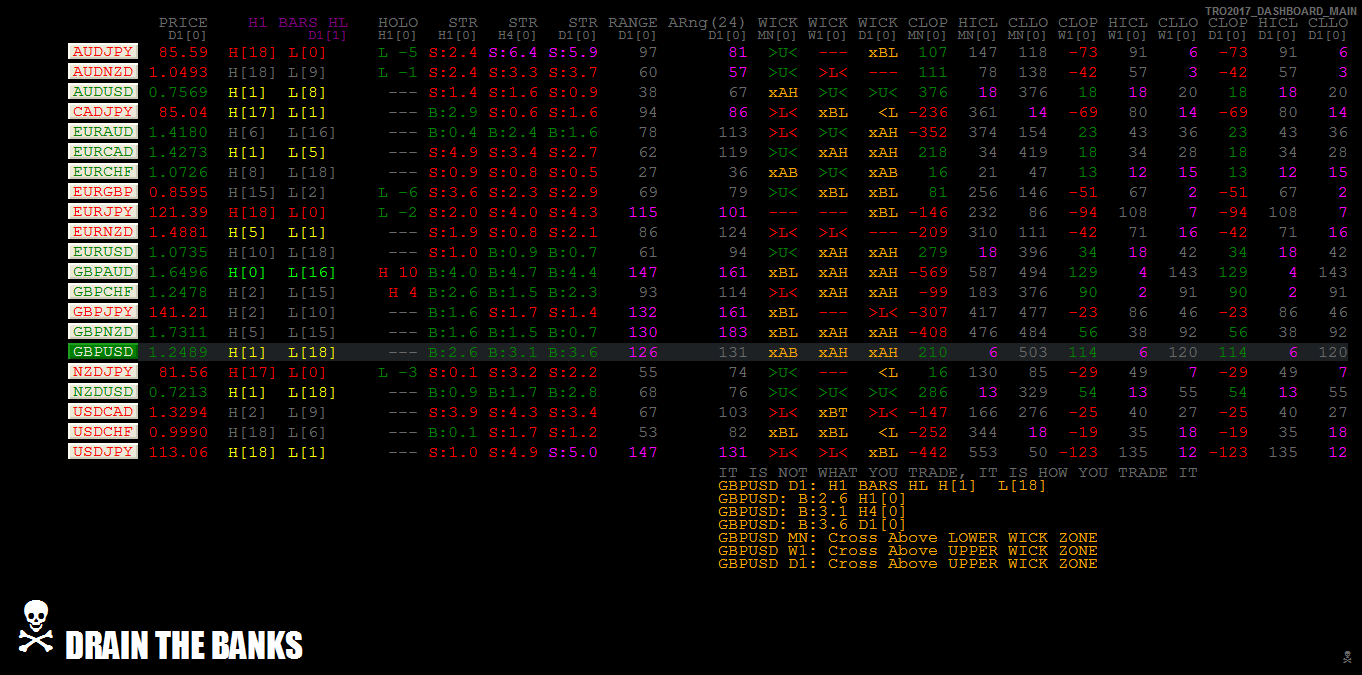Select the GBPJPY pair button
The width and height of the screenshot is (1362, 675).
pyautogui.click(x=102, y=311)
